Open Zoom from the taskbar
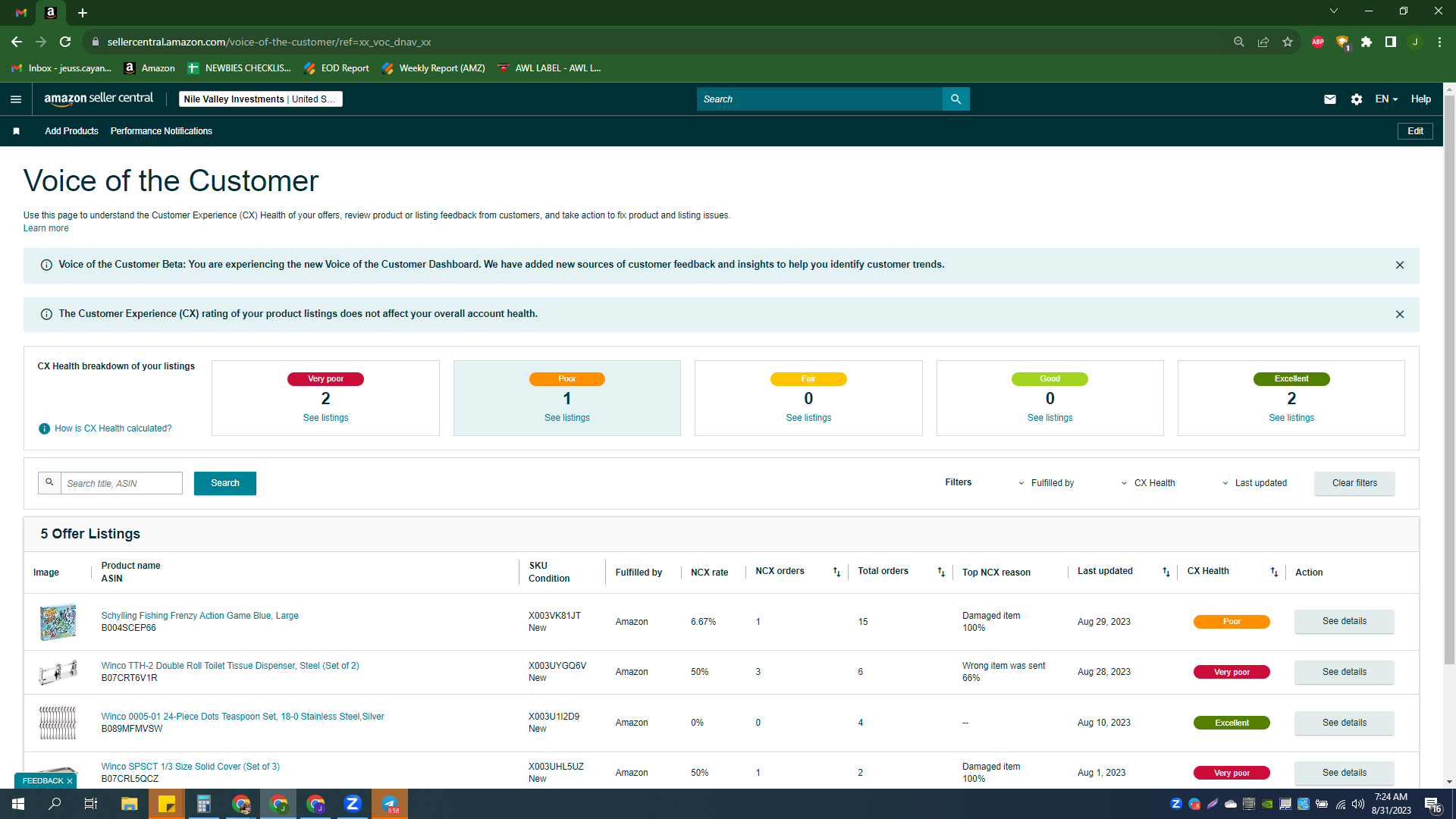Viewport: 1456px width, 819px height. coord(353,804)
